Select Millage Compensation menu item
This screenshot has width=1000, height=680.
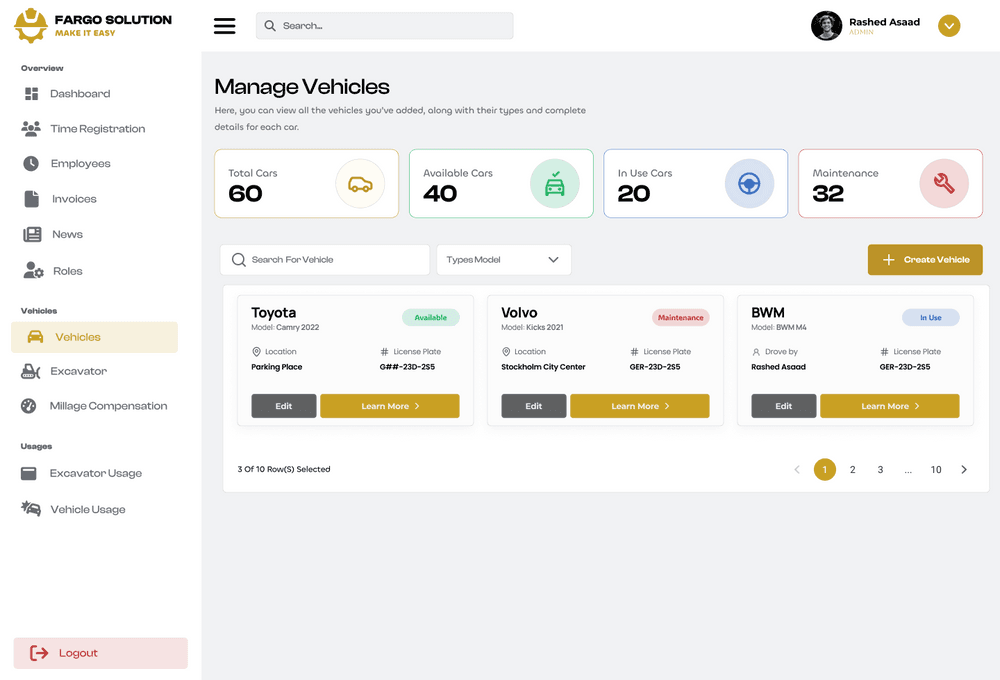click(108, 406)
